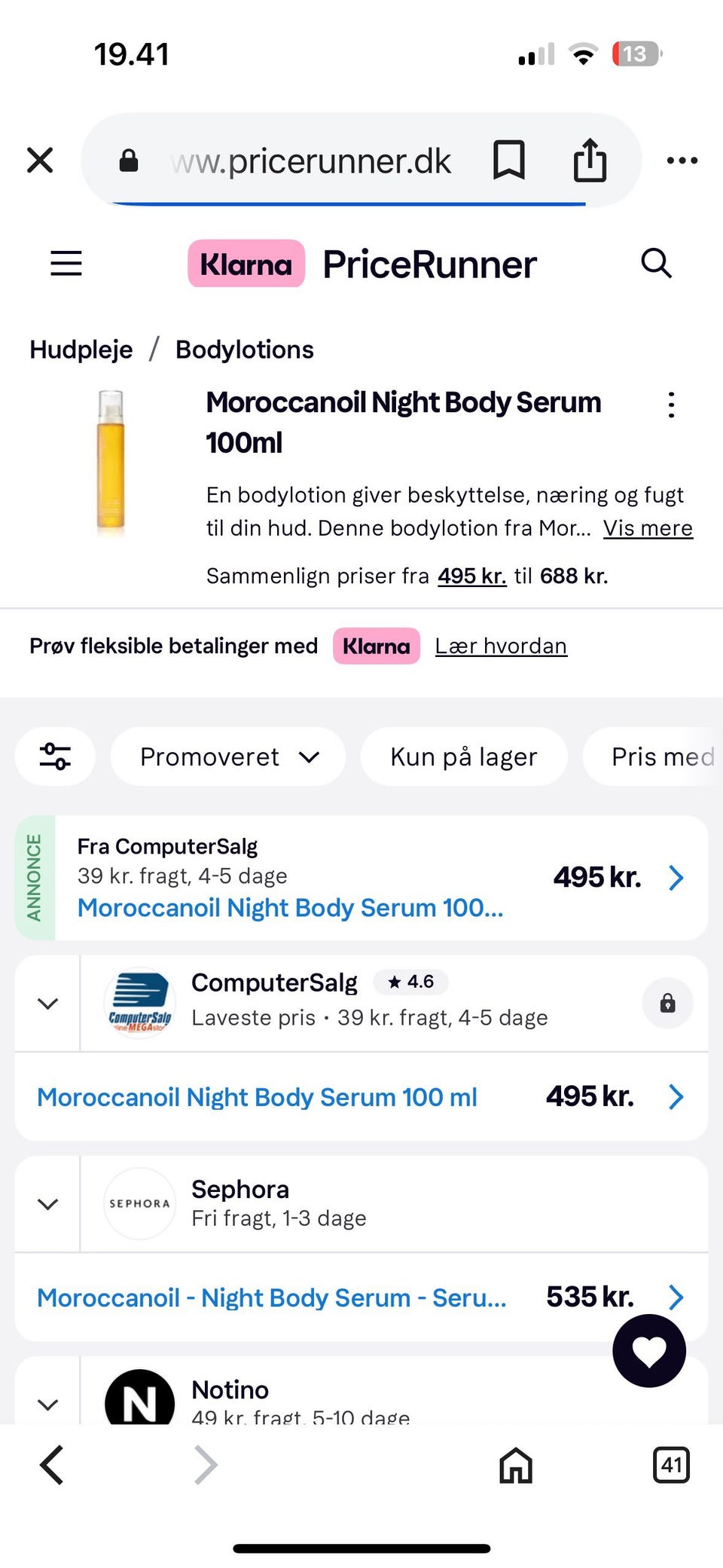Image resolution: width=723 pixels, height=1568 pixels.
Task: Tap the Moroccanoil serum product thumbnail
Action: 111,462
